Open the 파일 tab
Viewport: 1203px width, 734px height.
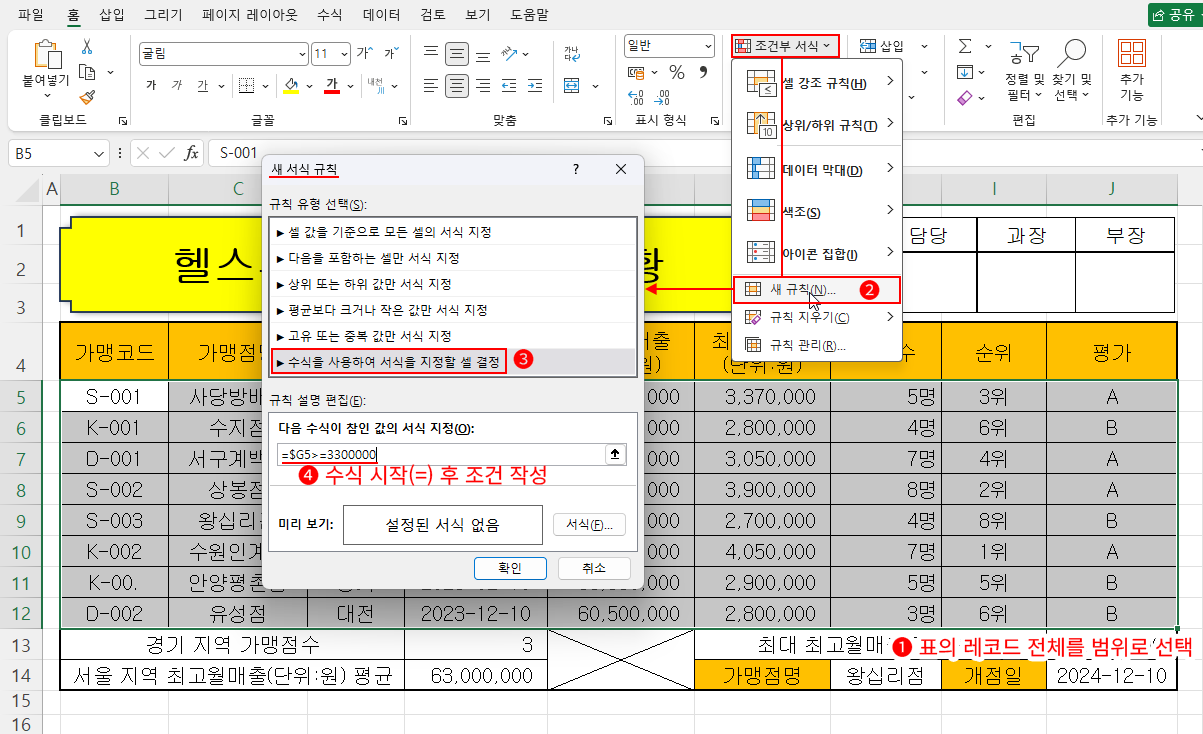31,15
